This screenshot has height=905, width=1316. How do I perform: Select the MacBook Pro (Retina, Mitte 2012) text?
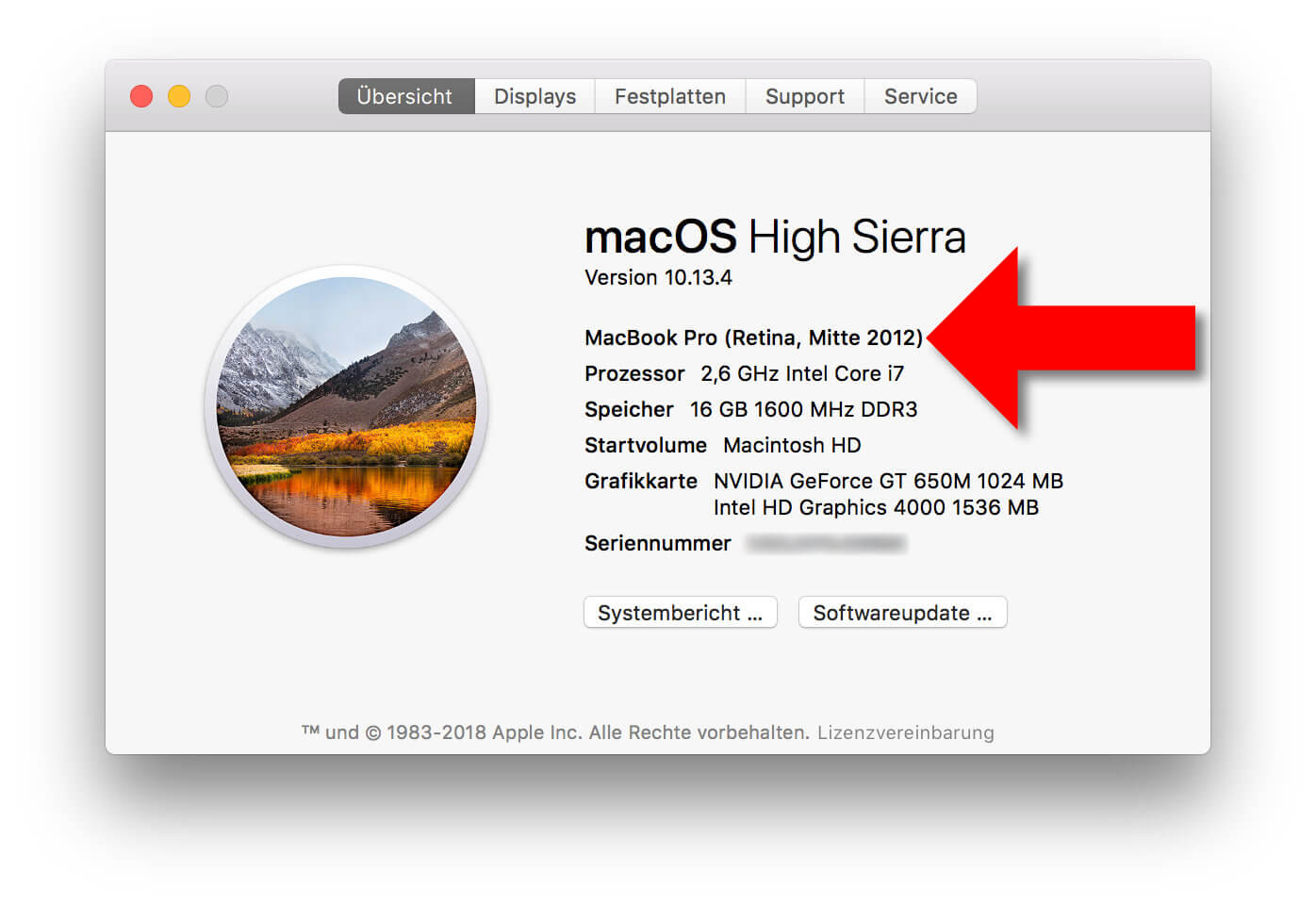coord(754,337)
